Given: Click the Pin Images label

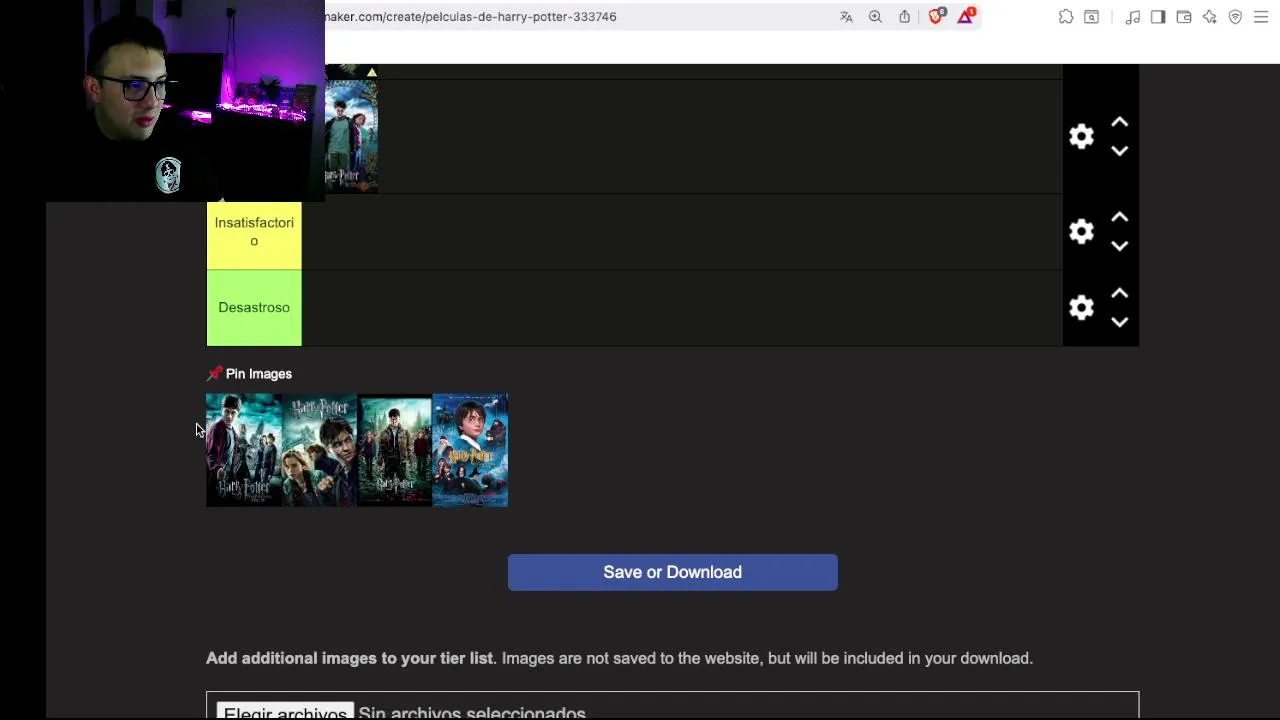Looking at the screenshot, I should pyautogui.click(x=259, y=374).
